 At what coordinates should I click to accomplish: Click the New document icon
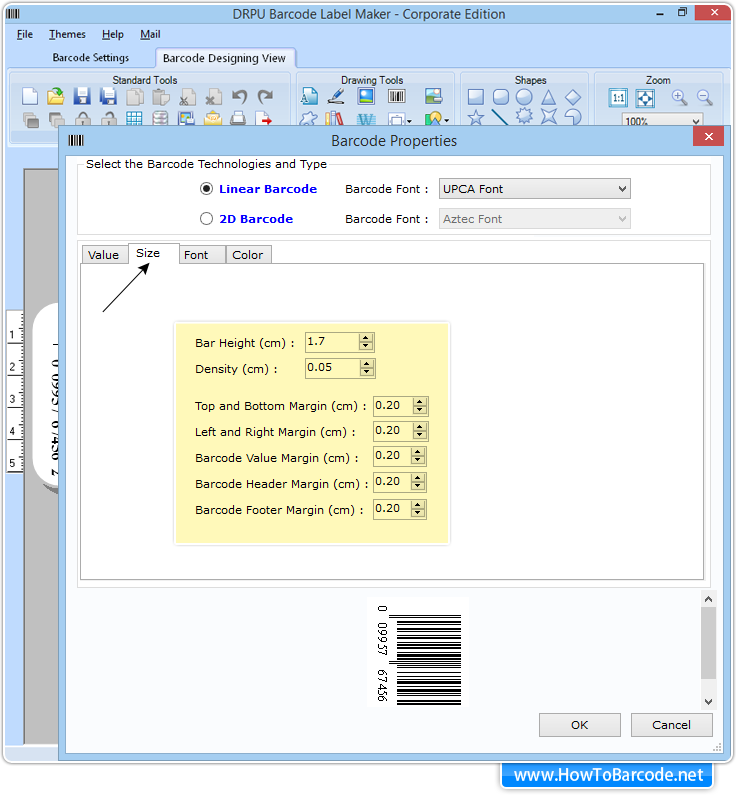pos(30,96)
